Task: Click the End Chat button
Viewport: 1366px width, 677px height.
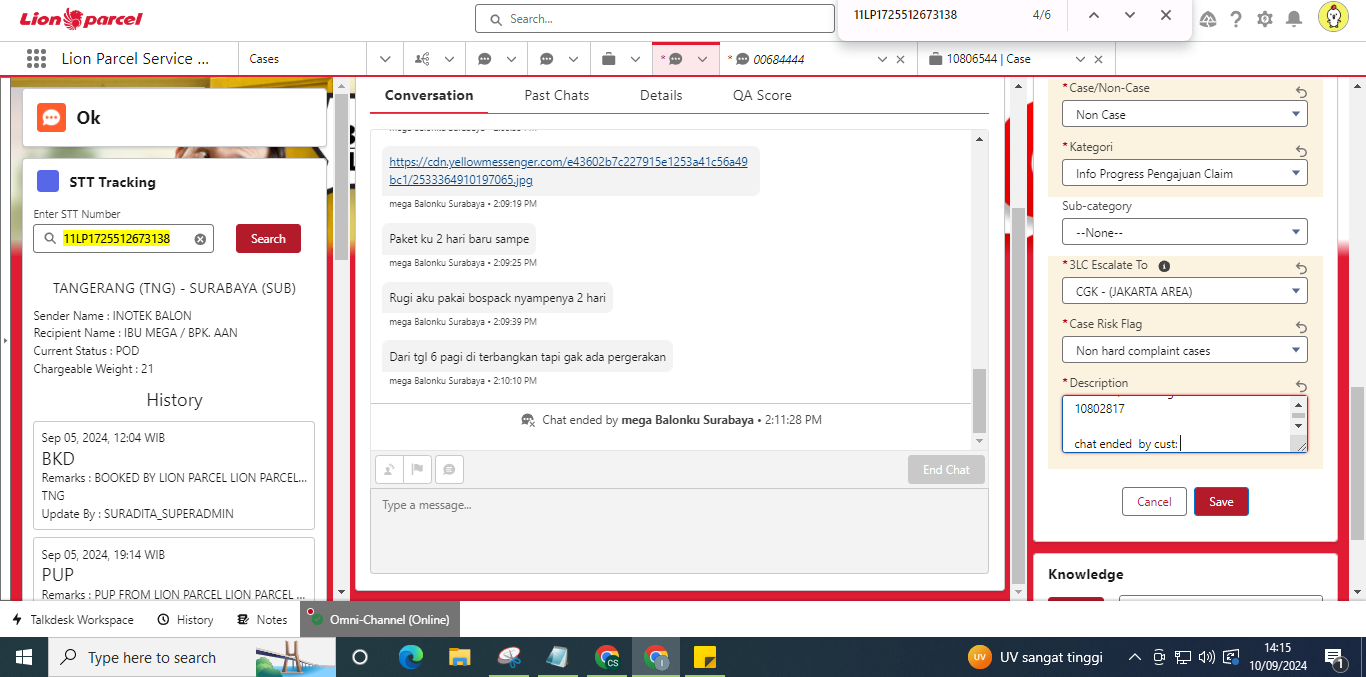Action: (x=946, y=470)
